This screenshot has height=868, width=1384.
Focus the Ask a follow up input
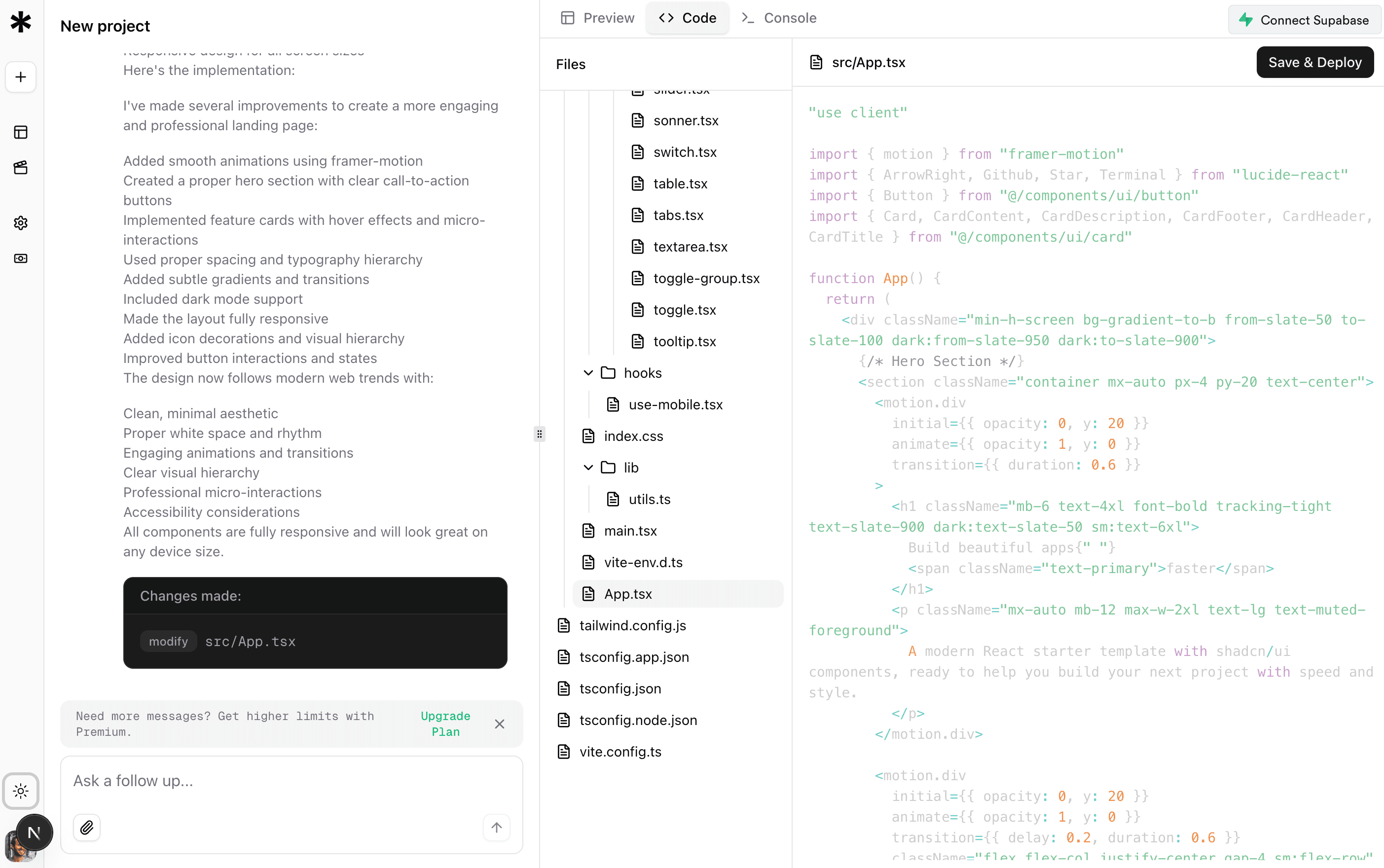click(291, 781)
